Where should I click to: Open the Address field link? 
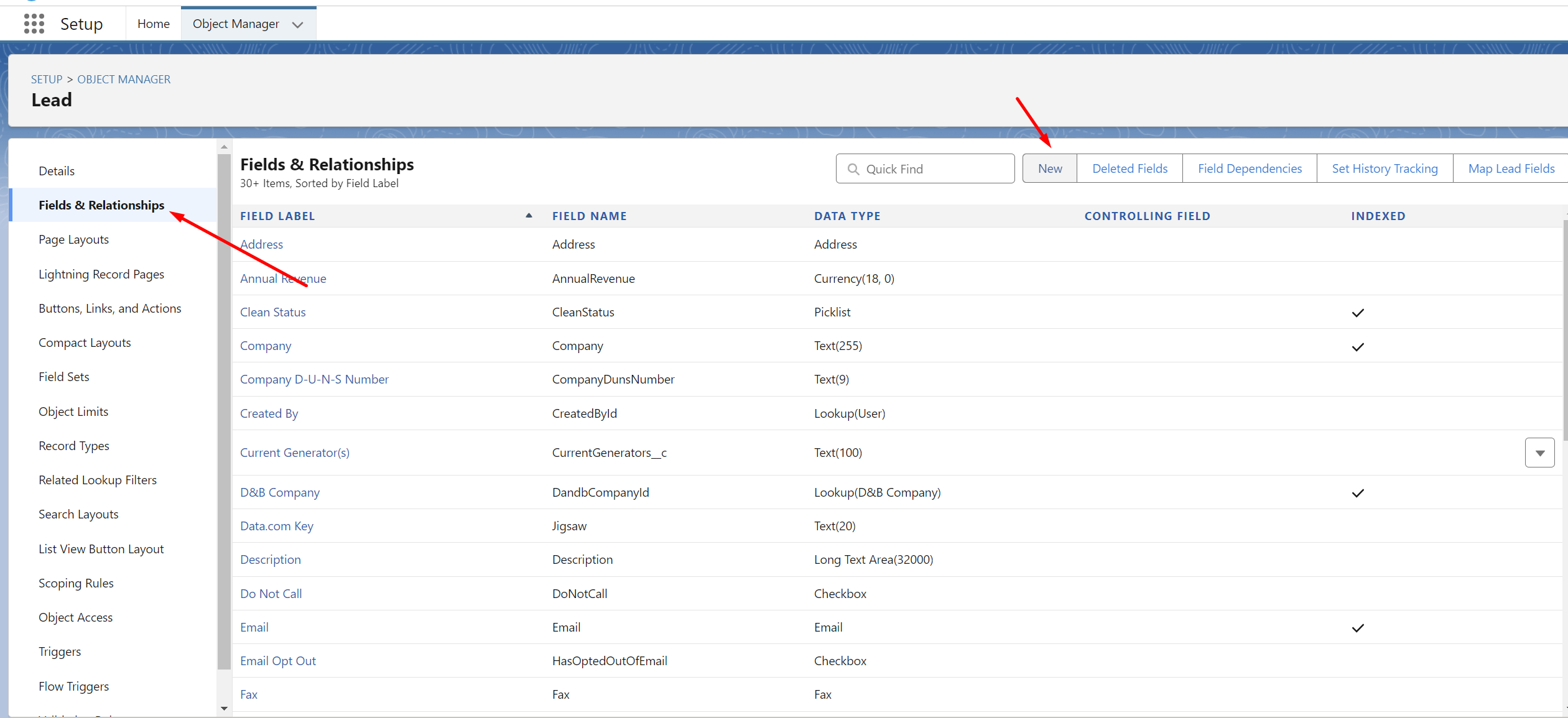tap(262, 244)
